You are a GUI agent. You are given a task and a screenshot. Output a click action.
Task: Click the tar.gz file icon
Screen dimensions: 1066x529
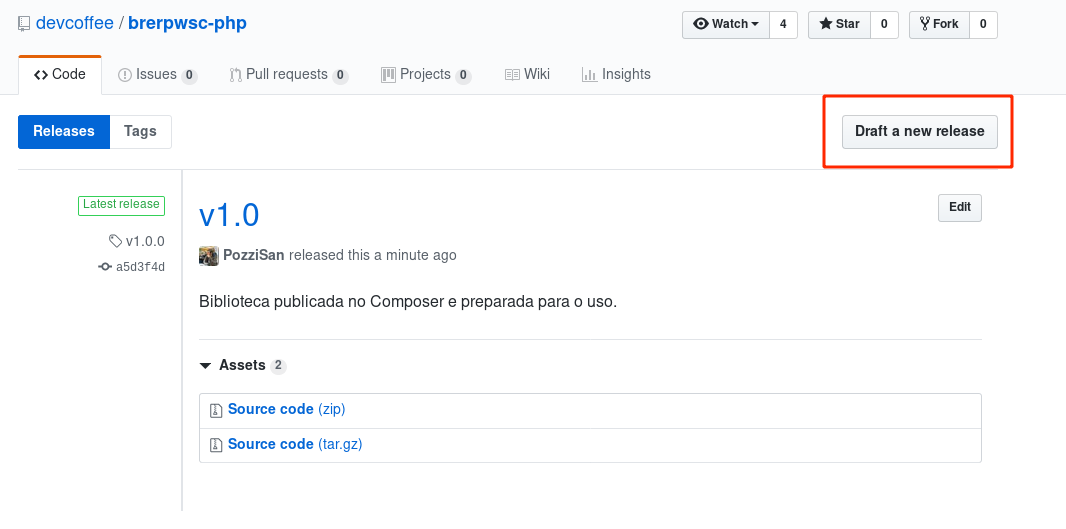[x=216, y=445]
